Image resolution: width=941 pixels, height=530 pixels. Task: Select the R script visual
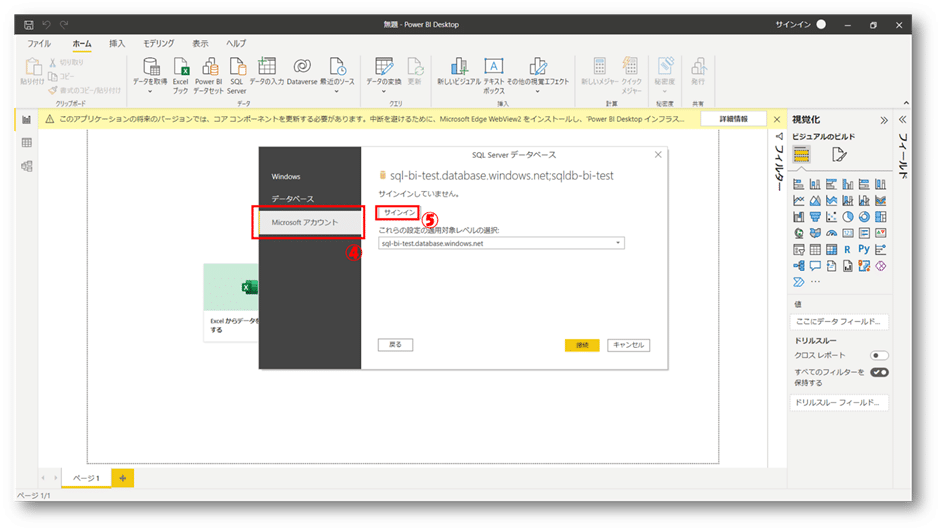click(847, 249)
